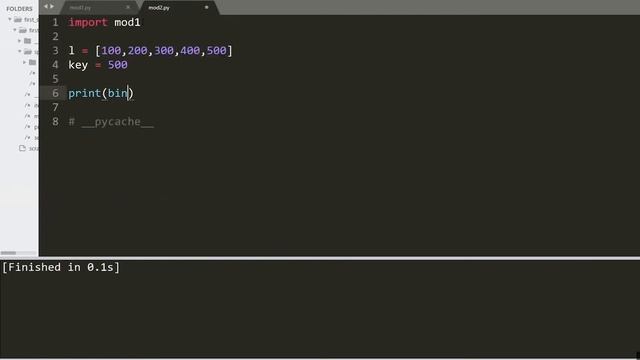The image size is (640, 360).
Task: Click the 'print' call on line 6
Action: (84, 93)
